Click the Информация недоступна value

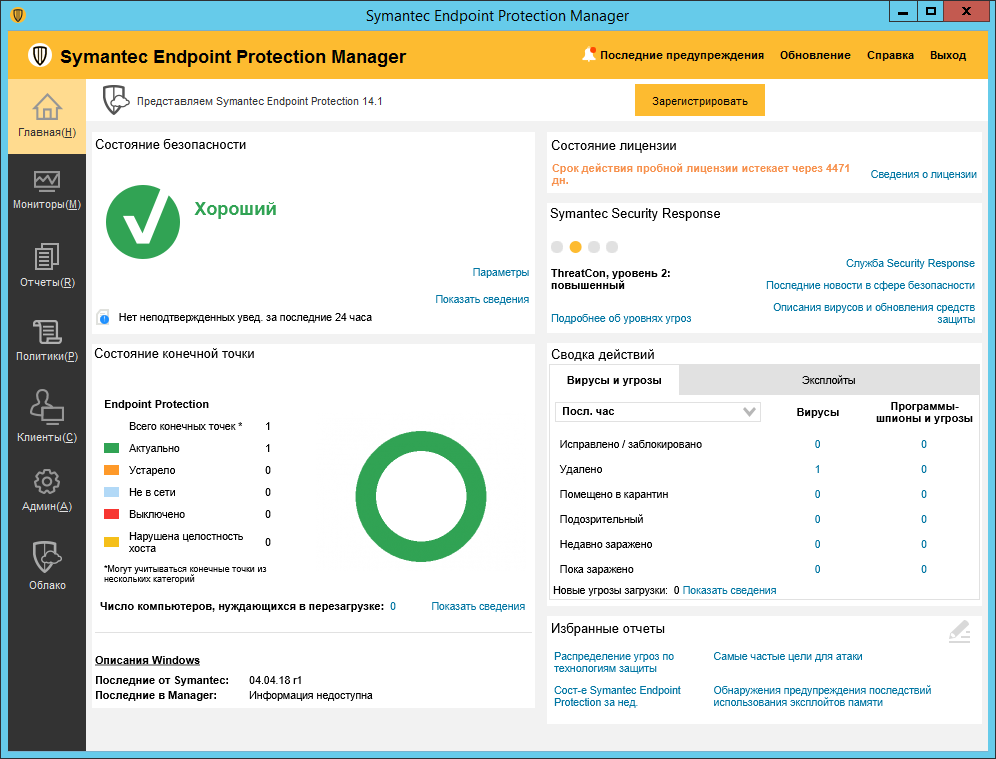pos(311,695)
